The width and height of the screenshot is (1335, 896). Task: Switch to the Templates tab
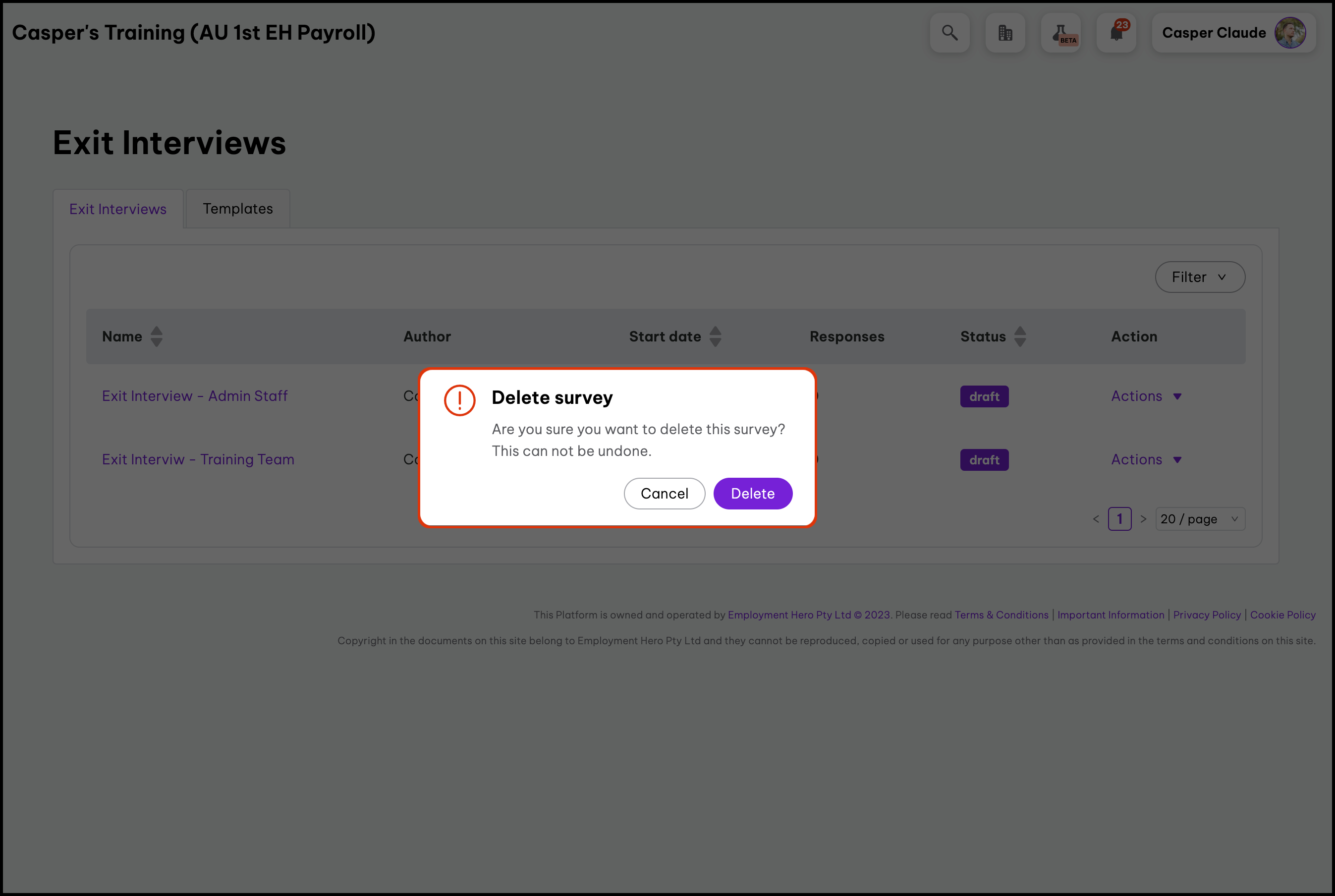tap(238, 209)
